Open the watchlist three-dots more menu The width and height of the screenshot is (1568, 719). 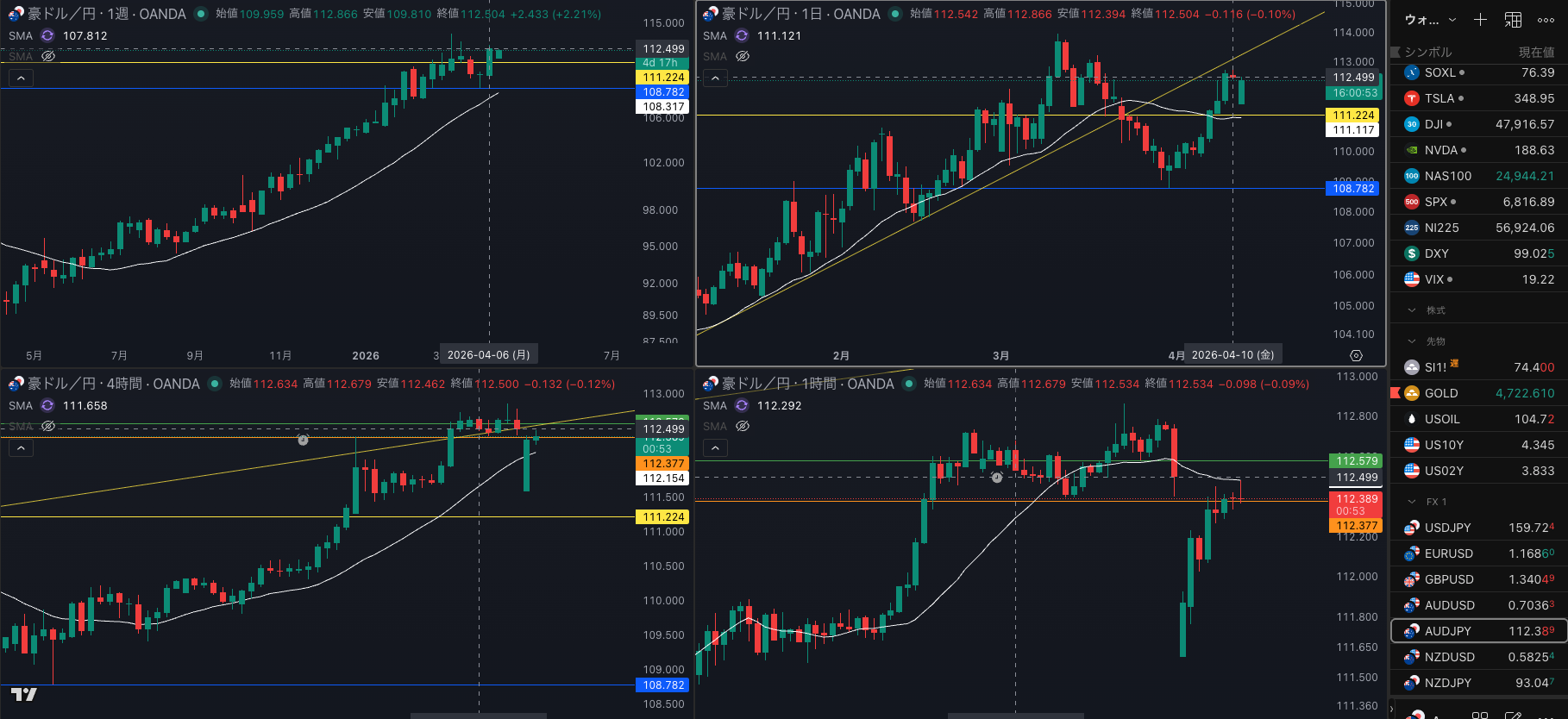coord(1546,20)
